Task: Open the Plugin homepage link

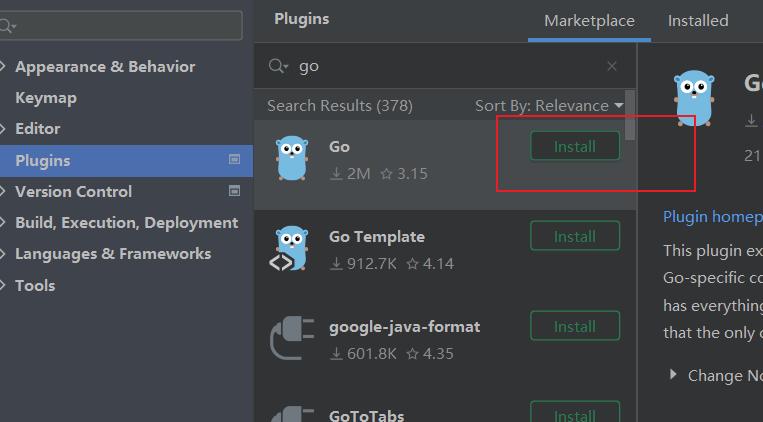Action: click(x=712, y=217)
